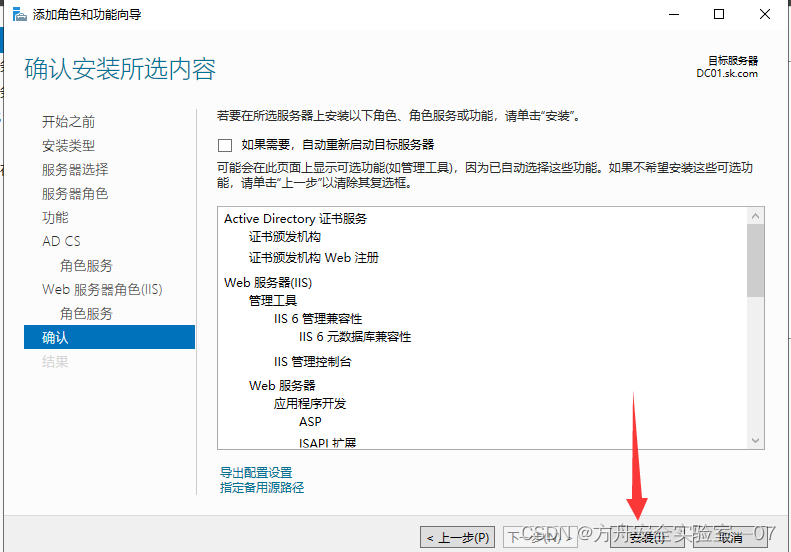Select 应用程序开发 entry
Screen dimensions: 791x552
310,404
